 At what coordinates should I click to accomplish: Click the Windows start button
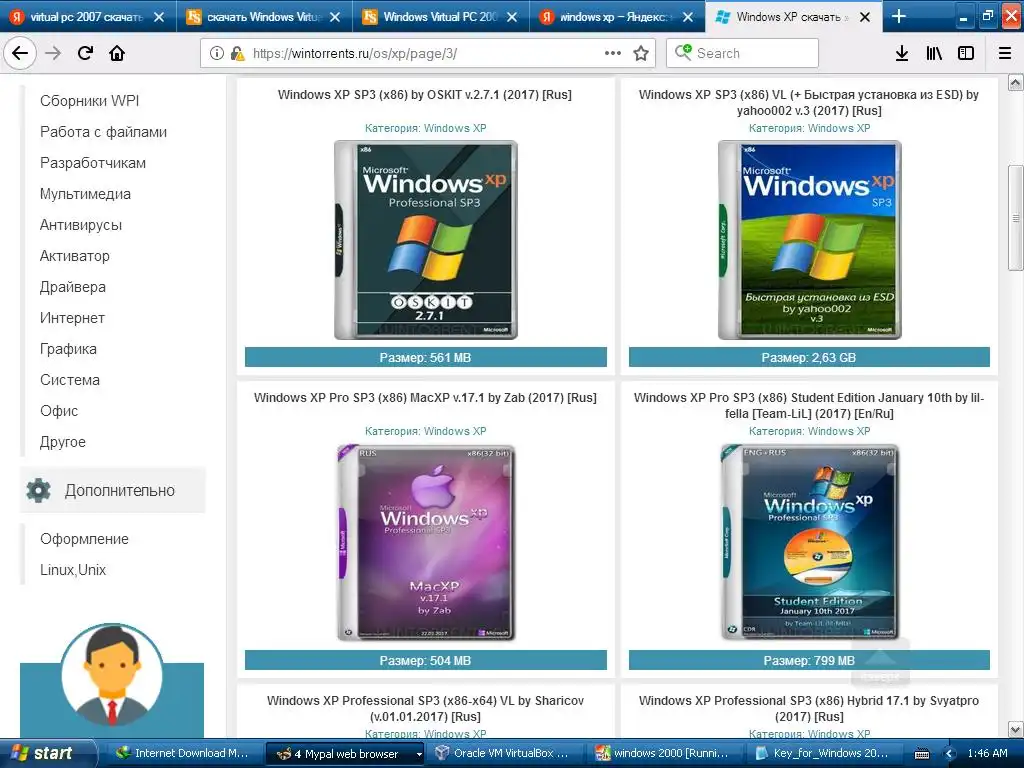tap(47, 753)
